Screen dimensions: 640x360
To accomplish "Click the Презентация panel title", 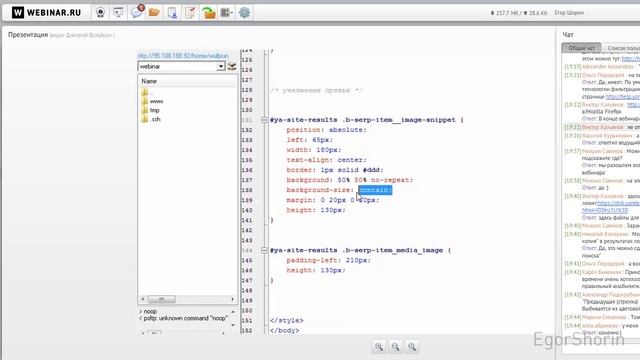I will point(28,35).
